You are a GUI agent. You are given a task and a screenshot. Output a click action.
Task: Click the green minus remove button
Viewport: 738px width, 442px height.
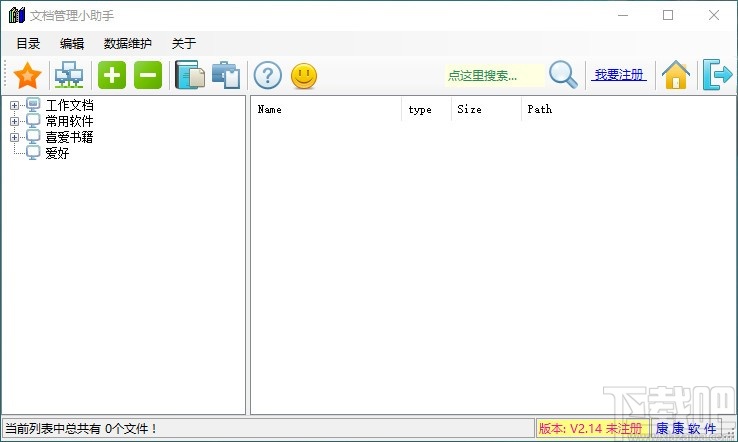tap(148, 75)
